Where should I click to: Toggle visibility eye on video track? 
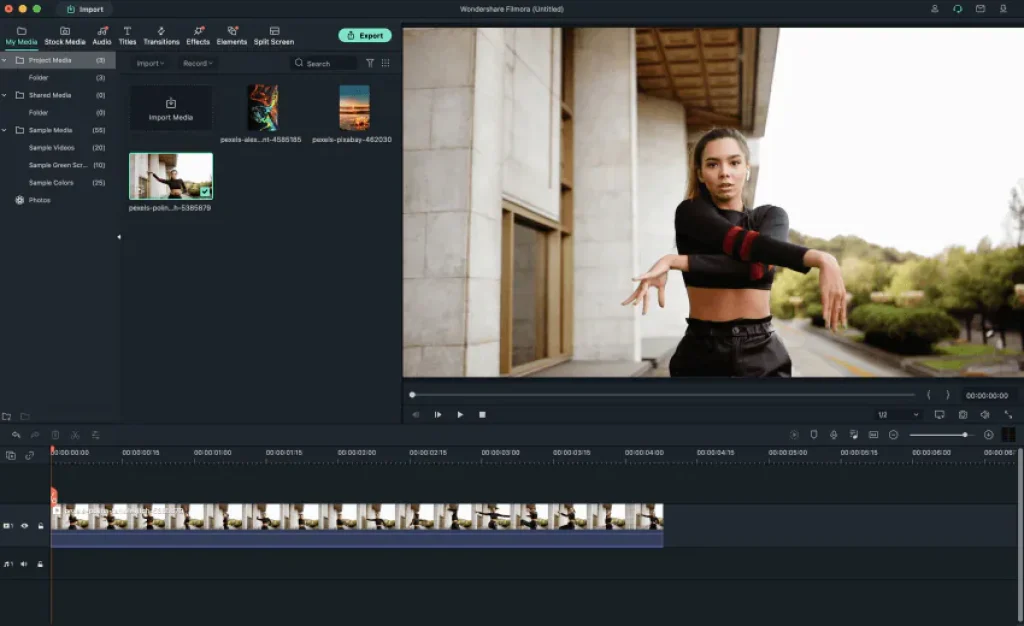[x=25, y=525]
